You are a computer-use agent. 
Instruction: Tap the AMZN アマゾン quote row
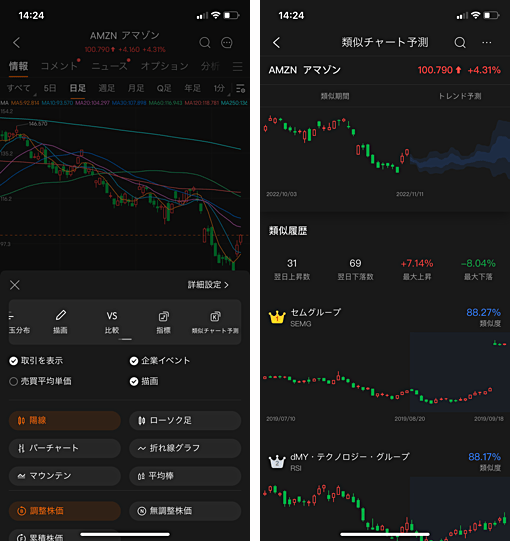point(385,70)
